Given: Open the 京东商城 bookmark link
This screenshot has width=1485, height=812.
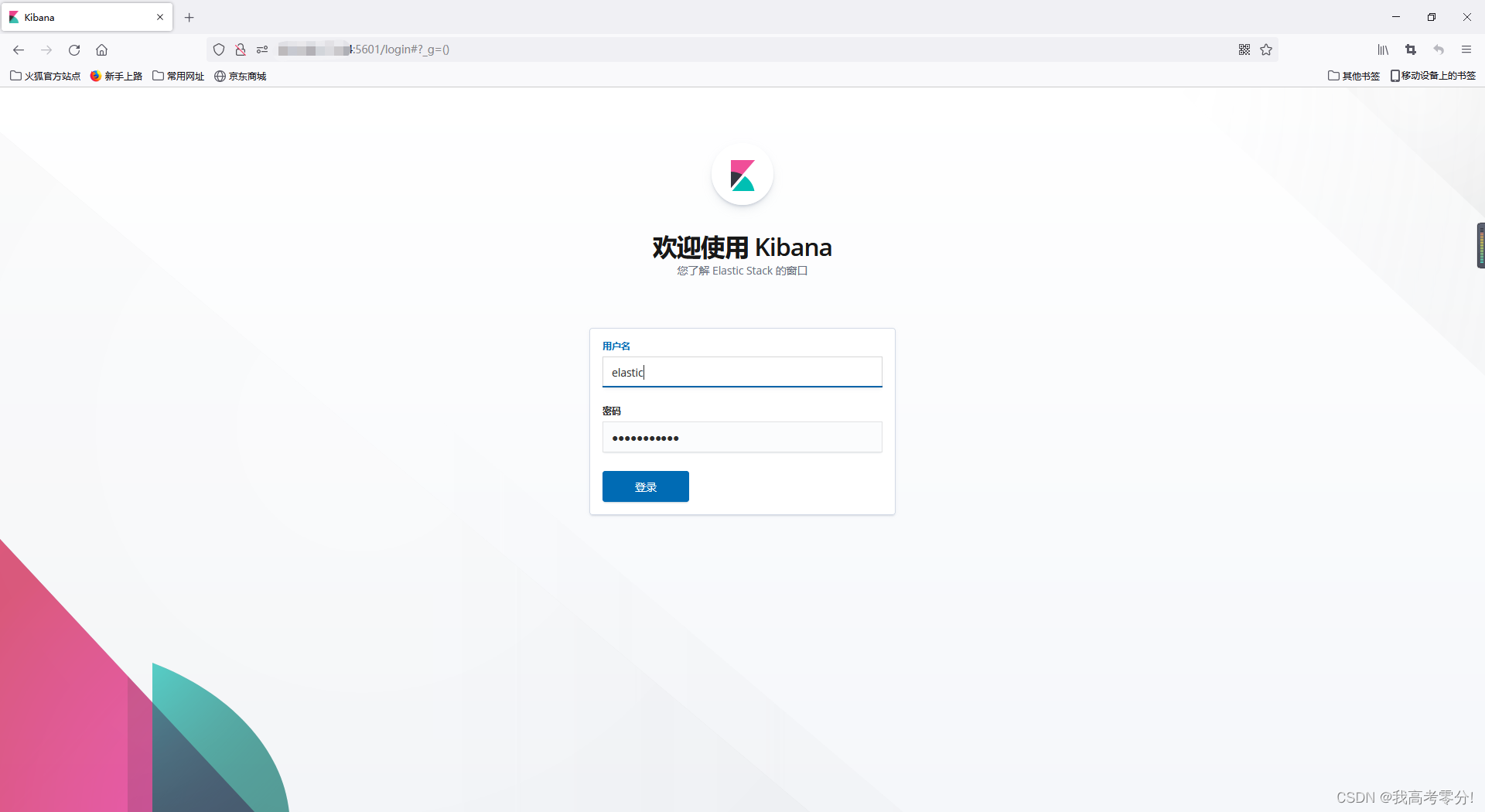Looking at the screenshot, I should pyautogui.click(x=241, y=76).
